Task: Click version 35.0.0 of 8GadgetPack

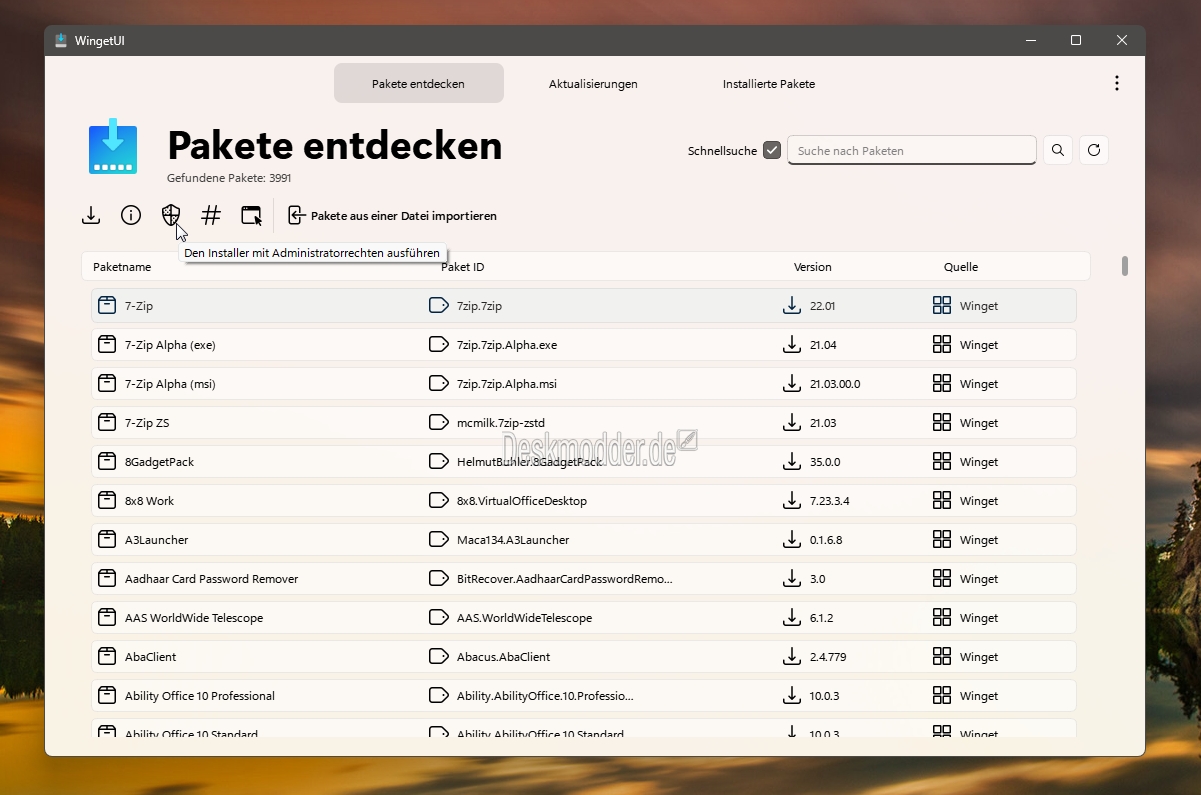Action: 825,462
